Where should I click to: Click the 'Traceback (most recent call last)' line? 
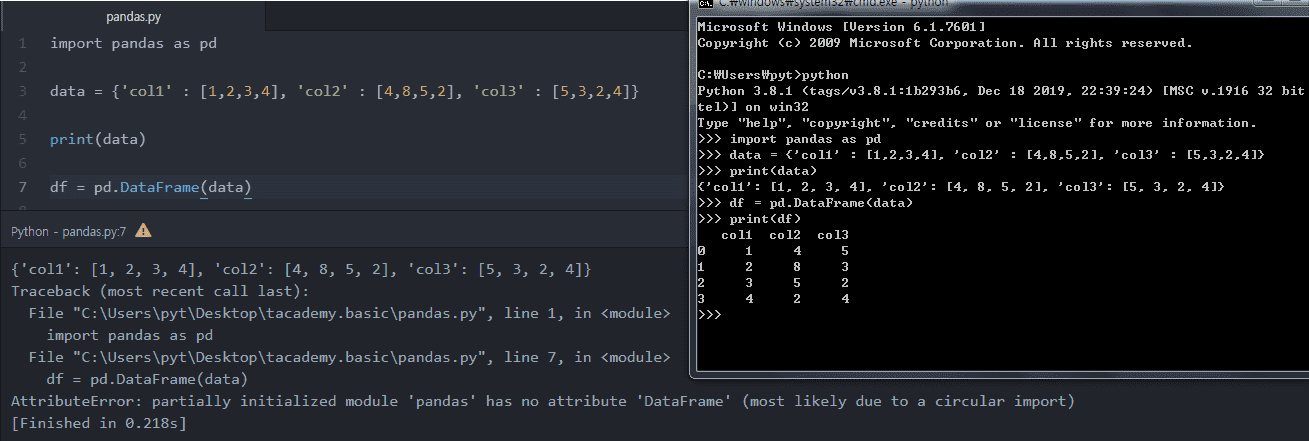[x=160, y=292]
